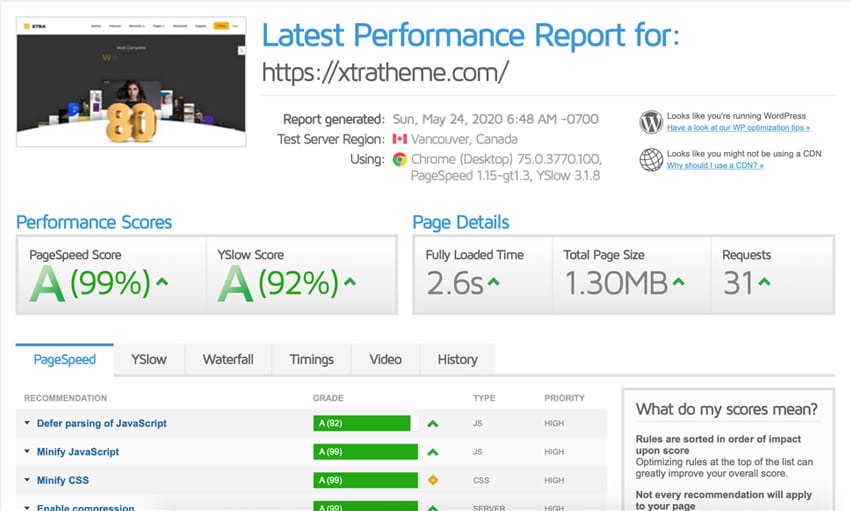Image resolution: width=850 pixels, height=511 pixels.
Task: Click the 'Why should I use a CDN?' link
Action: 715,165
